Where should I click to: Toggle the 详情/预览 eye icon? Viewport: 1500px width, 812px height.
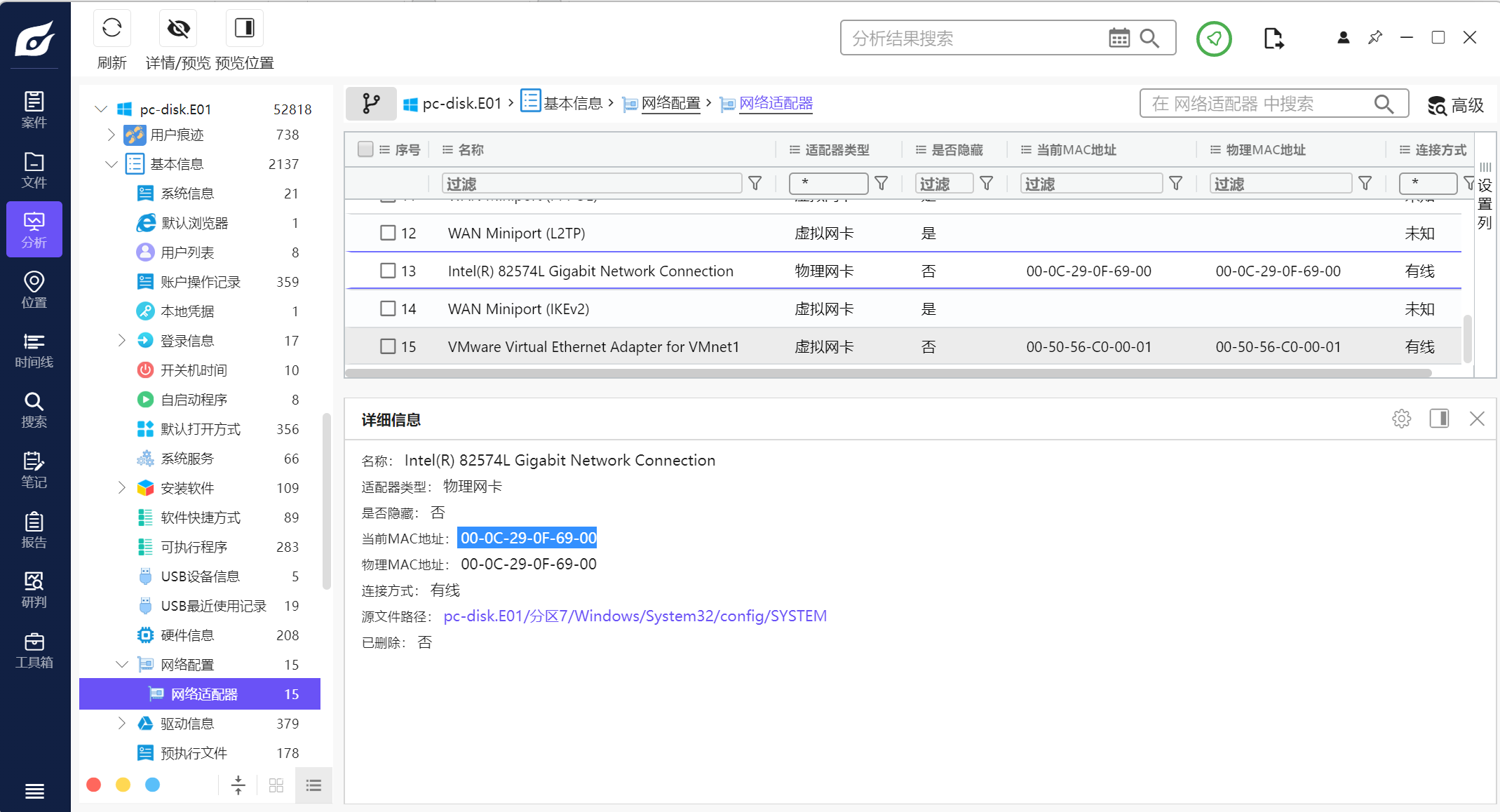tap(178, 28)
